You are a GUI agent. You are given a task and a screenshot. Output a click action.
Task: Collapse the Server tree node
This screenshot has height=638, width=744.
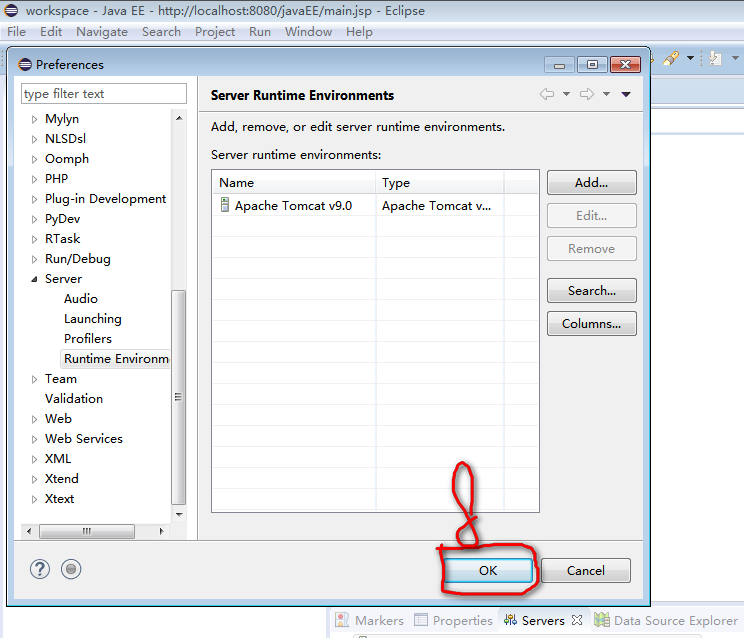point(34,279)
